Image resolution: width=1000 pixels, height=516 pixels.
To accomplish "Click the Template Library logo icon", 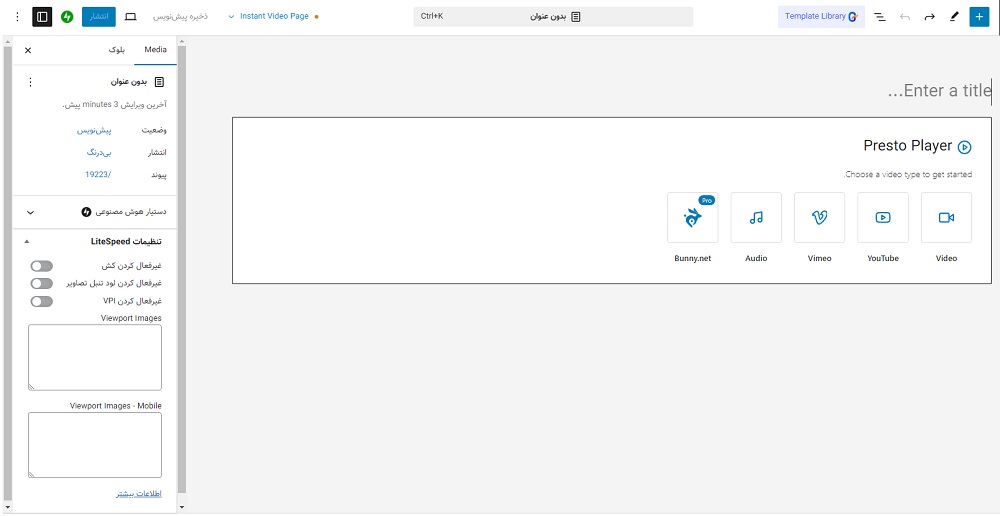I will [x=853, y=17].
